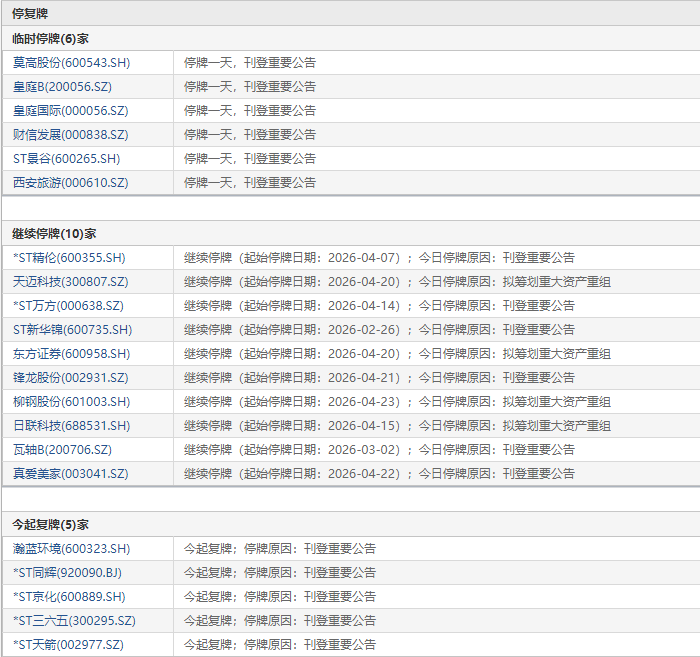Select the 2026-04-22 suspension note for 真爱美家
Screen dimensions: 700x657
(379, 474)
